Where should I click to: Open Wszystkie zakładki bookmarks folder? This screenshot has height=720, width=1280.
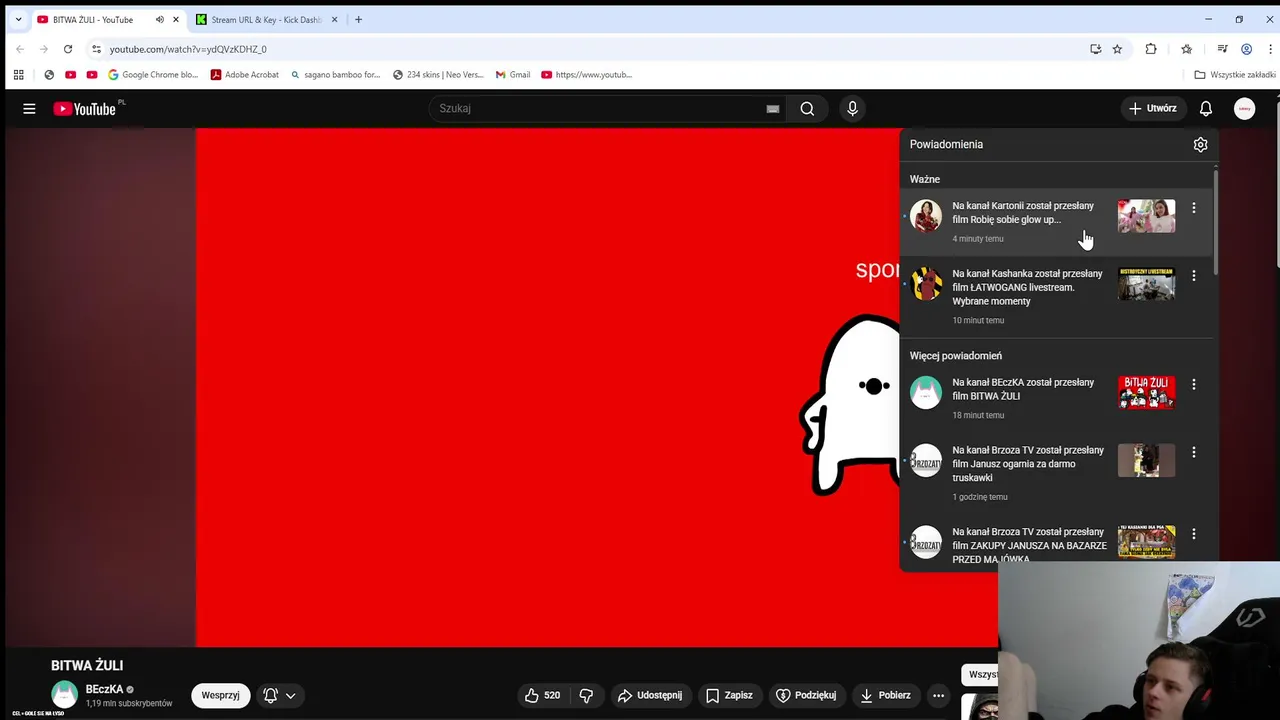[1235, 74]
